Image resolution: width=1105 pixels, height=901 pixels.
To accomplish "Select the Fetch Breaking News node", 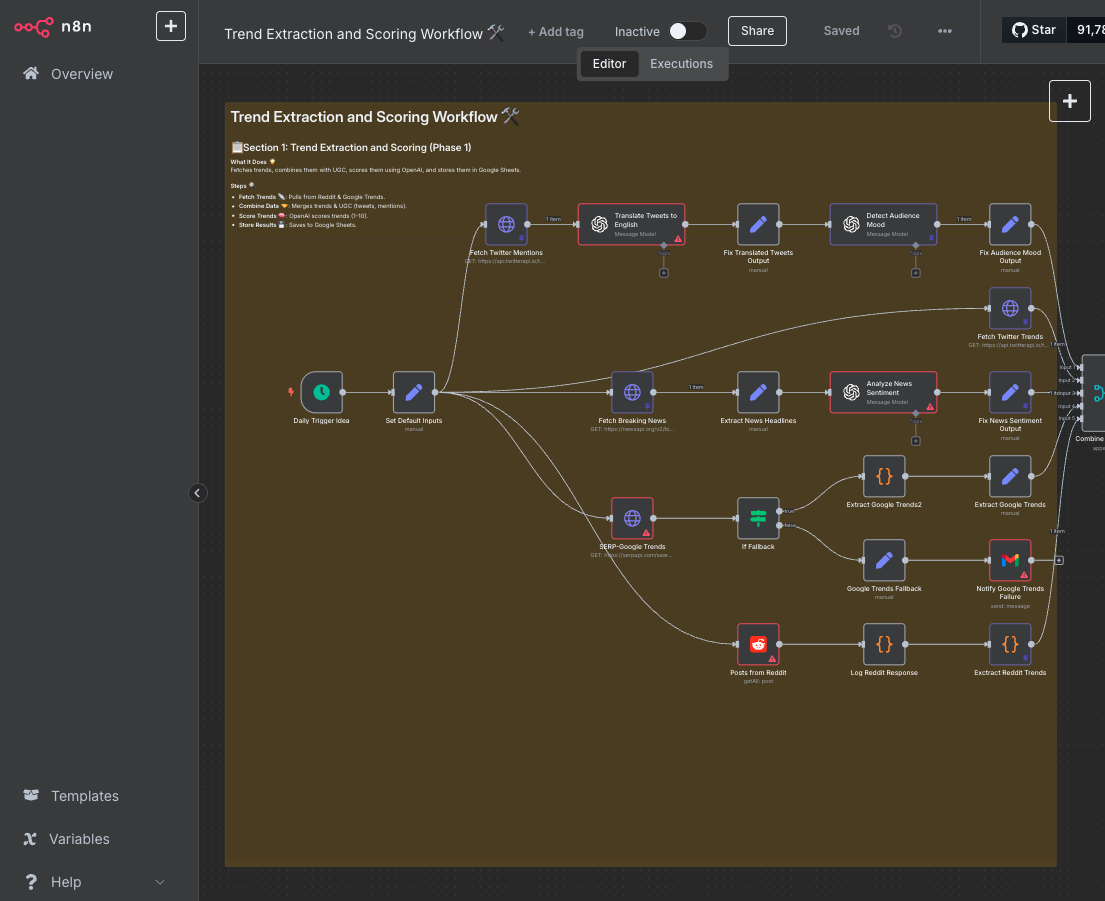I will [x=632, y=392].
